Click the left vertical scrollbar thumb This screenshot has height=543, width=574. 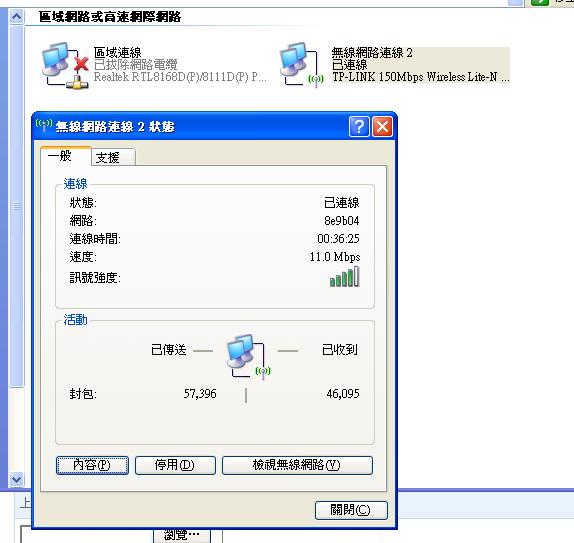point(16,206)
